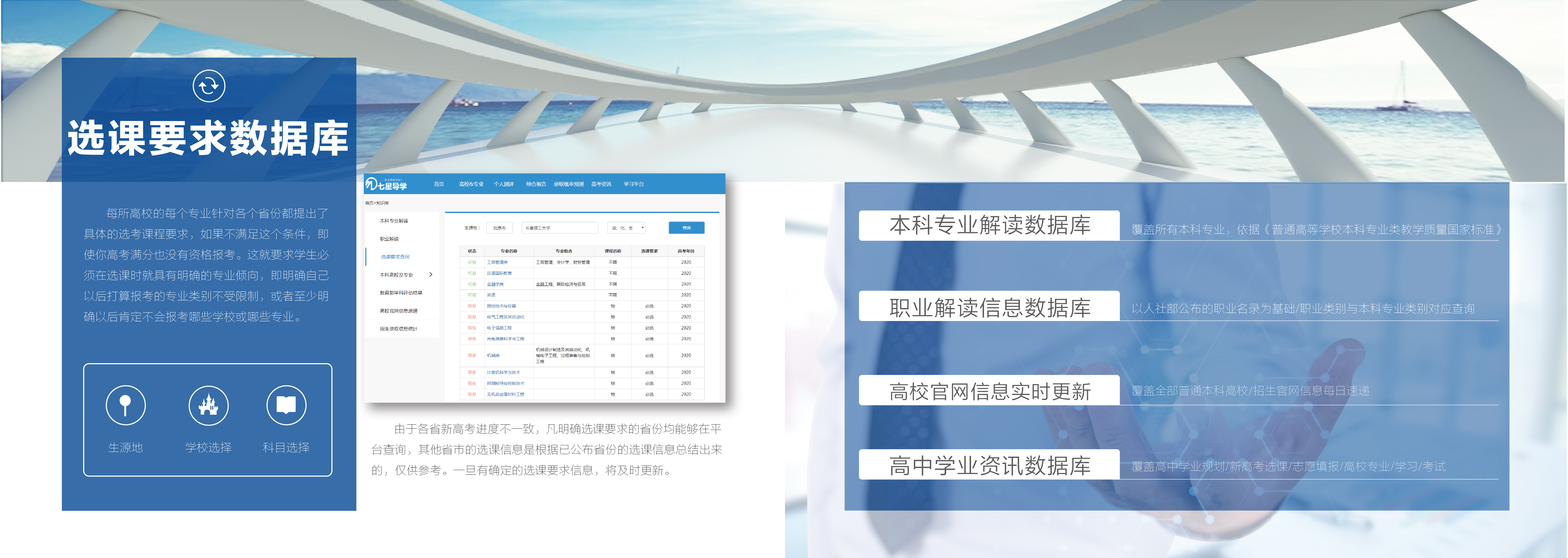Click 限报 status in the 机械类 row

click(x=472, y=355)
